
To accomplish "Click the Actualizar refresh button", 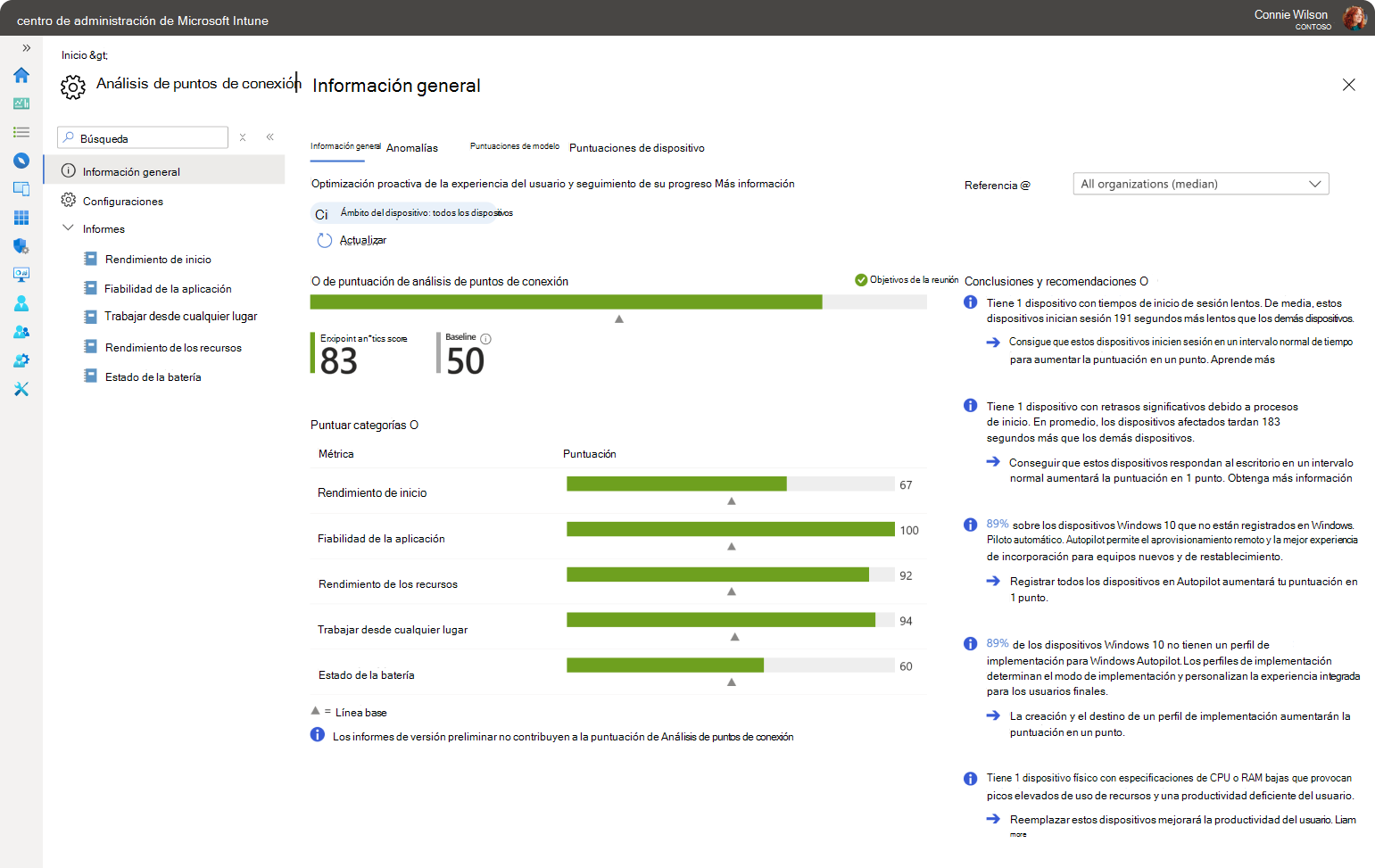I will point(362,240).
